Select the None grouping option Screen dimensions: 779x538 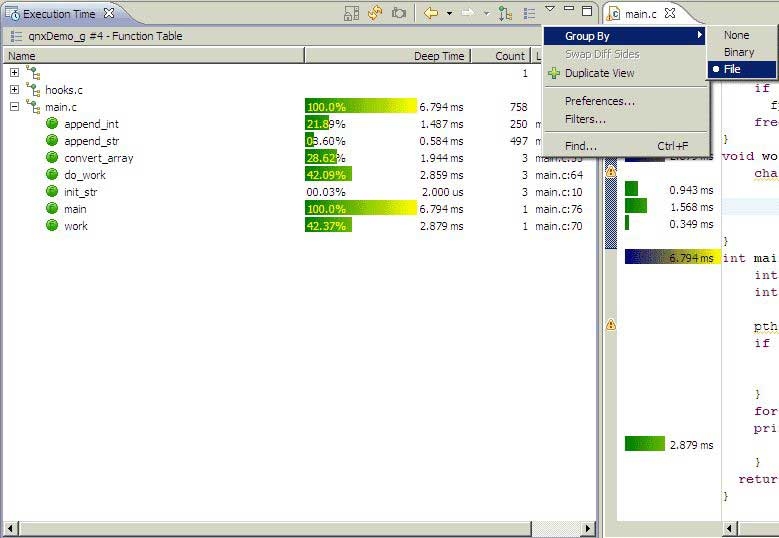[736, 35]
